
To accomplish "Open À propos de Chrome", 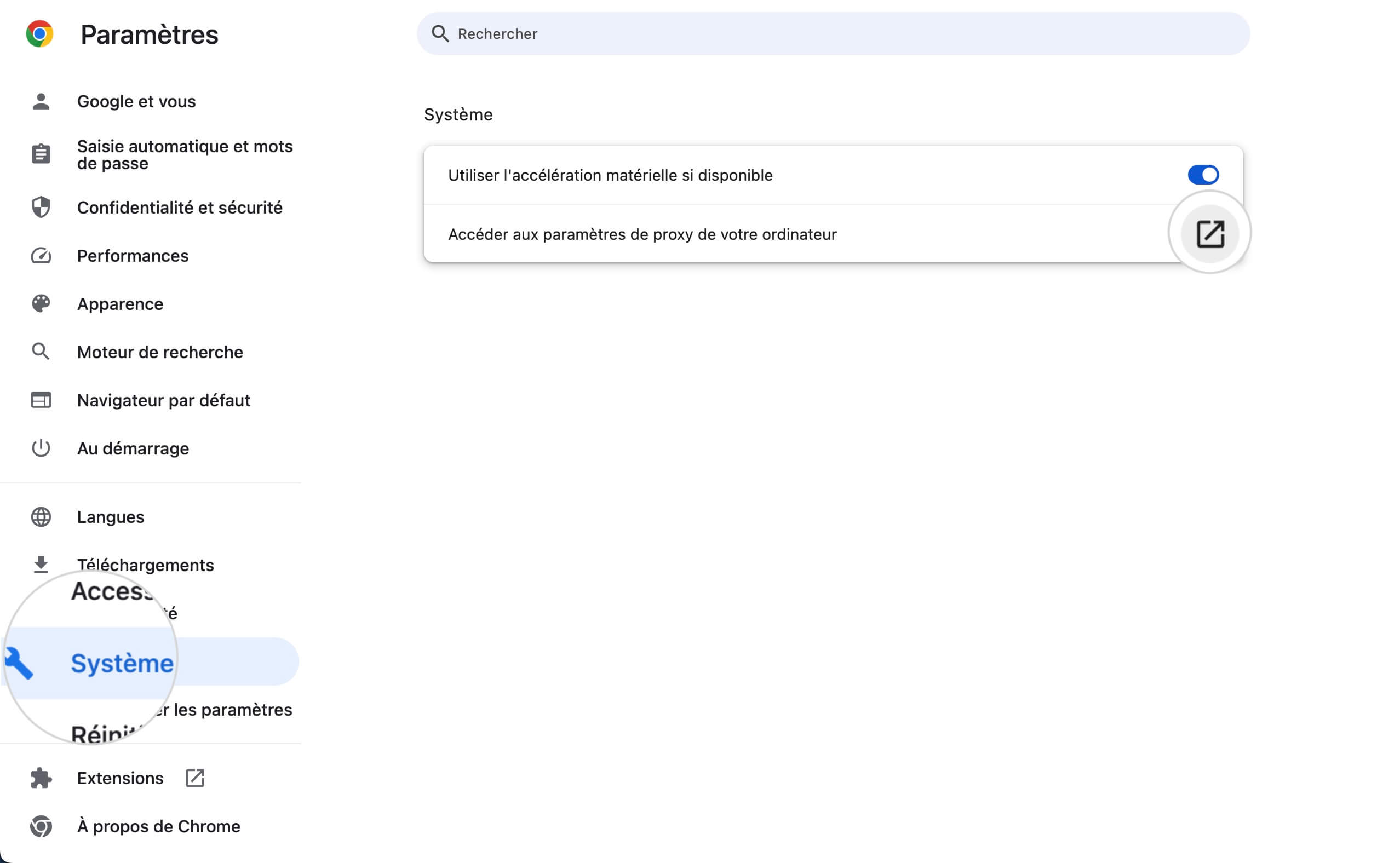I will click(x=159, y=826).
